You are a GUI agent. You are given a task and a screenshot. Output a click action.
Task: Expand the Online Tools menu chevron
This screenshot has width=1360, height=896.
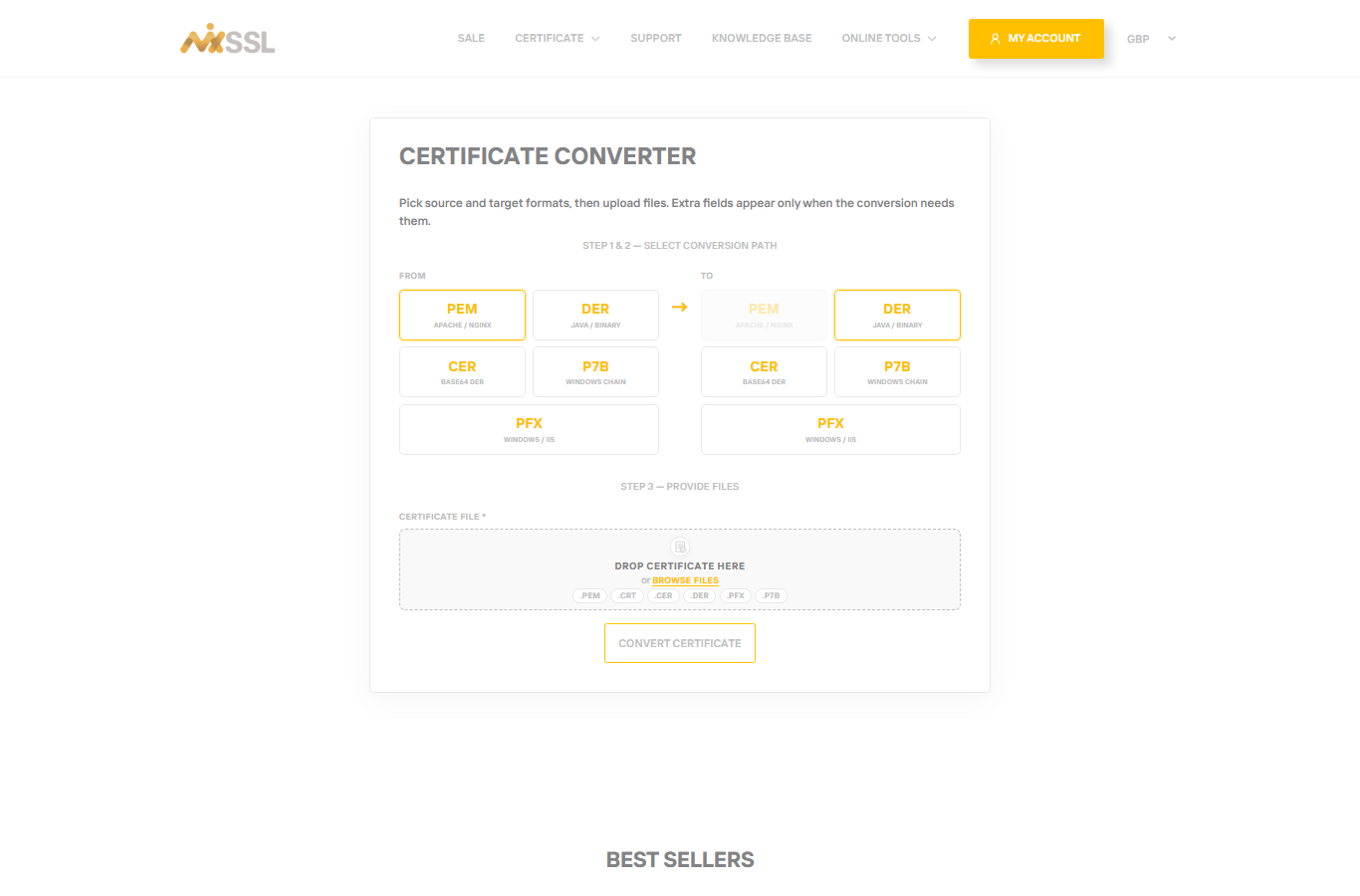(932, 39)
